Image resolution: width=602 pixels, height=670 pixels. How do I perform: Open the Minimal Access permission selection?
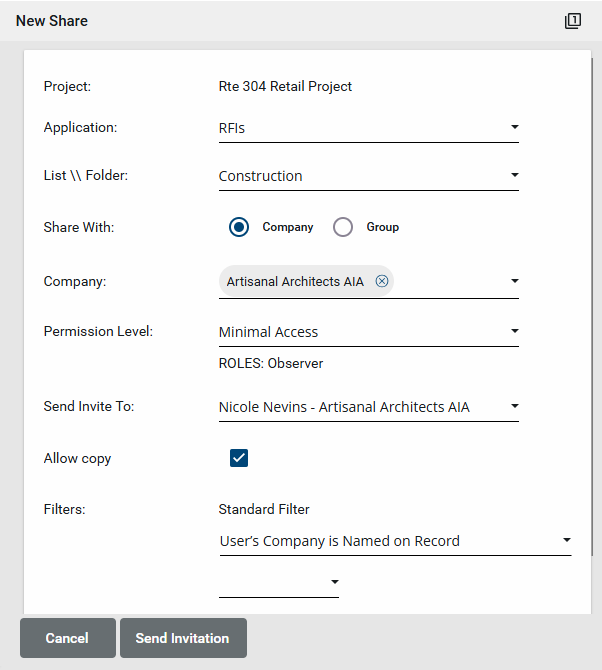[x=360, y=332]
